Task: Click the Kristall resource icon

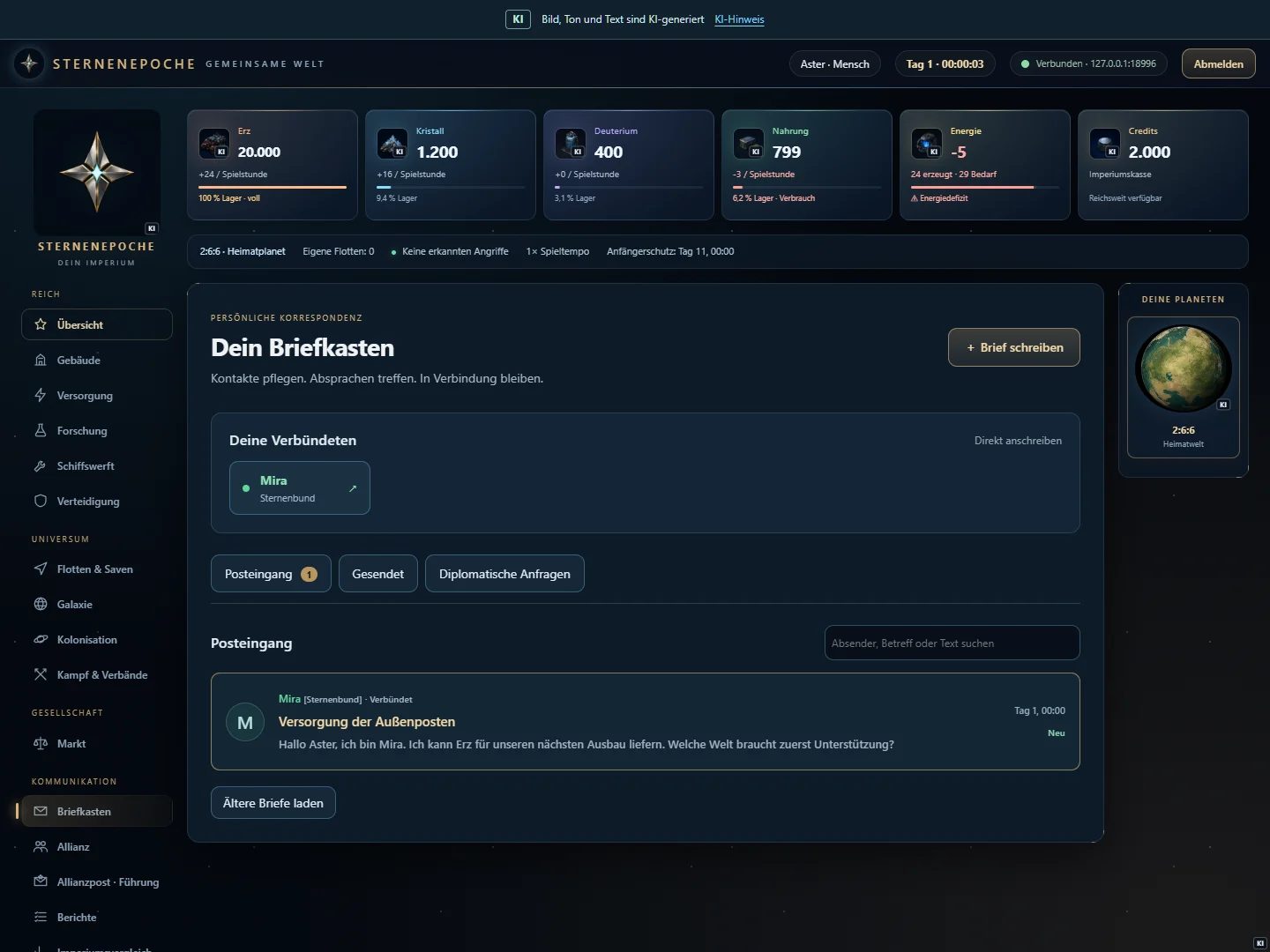Action: coord(392,143)
